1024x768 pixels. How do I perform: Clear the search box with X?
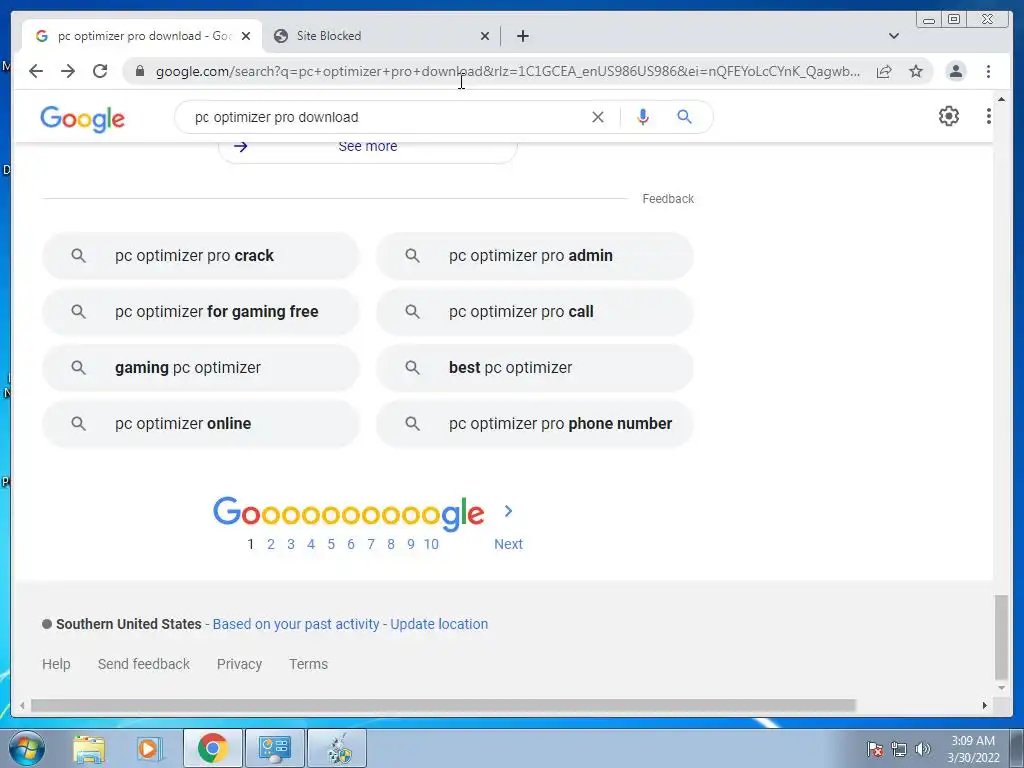pyautogui.click(x=598, y=117)
